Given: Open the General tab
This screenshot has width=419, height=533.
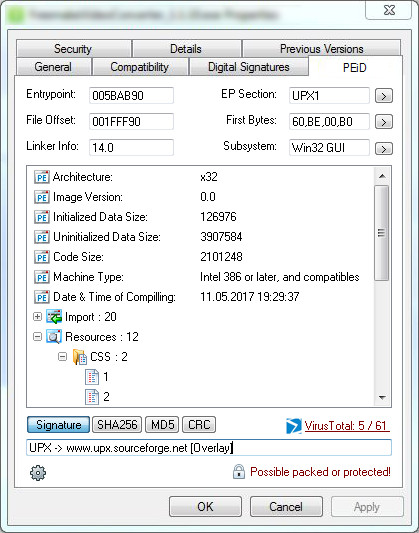Looking at the screenshot, I should pyautogui.click(x=53, y=67).
